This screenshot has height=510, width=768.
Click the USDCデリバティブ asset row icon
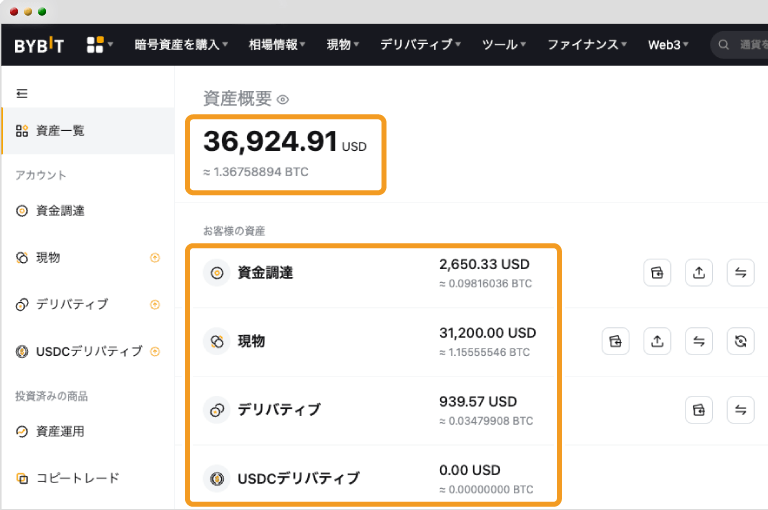(217, 478)
